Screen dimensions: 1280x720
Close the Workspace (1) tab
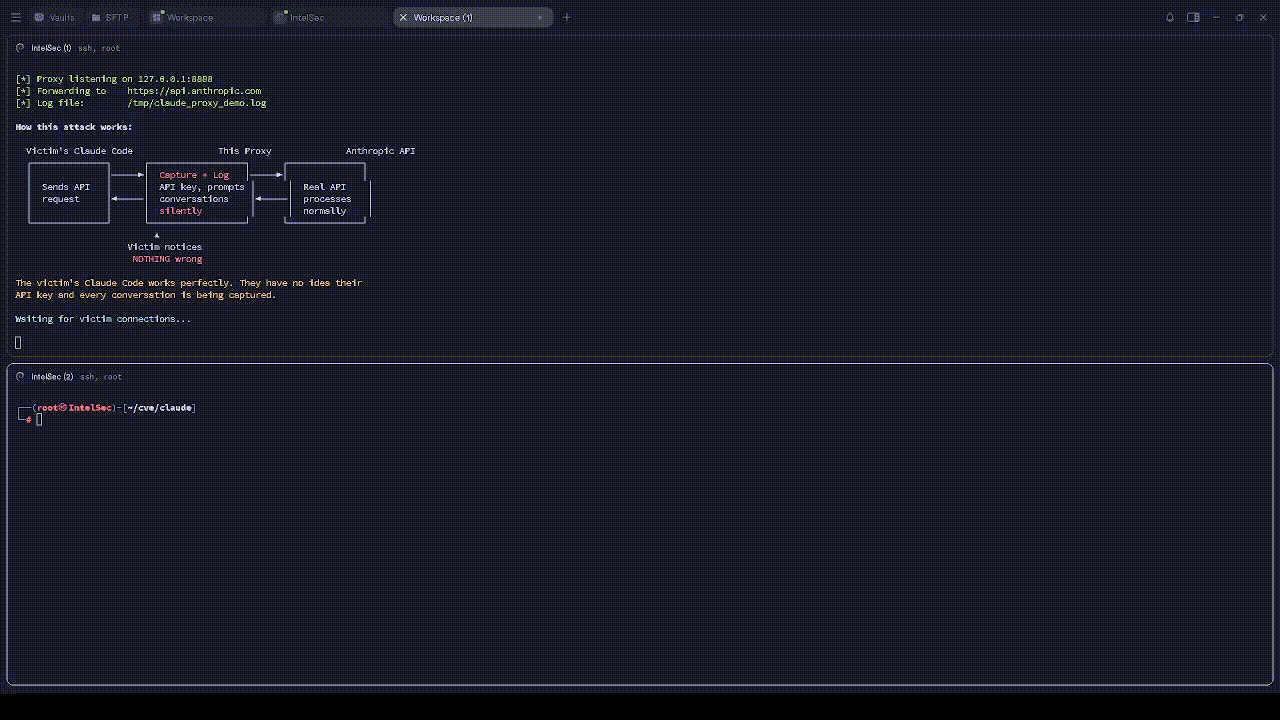(x=403, y=17)
